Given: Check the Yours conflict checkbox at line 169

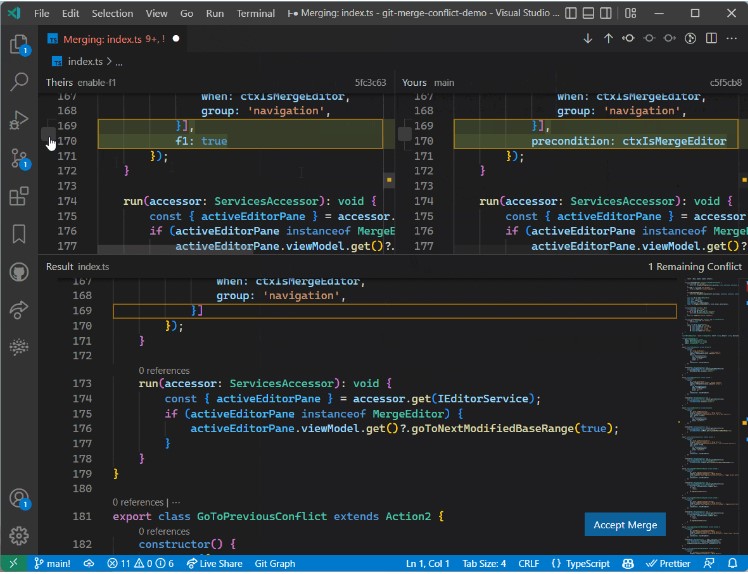Looking at the screenshot, I should 404,134.
